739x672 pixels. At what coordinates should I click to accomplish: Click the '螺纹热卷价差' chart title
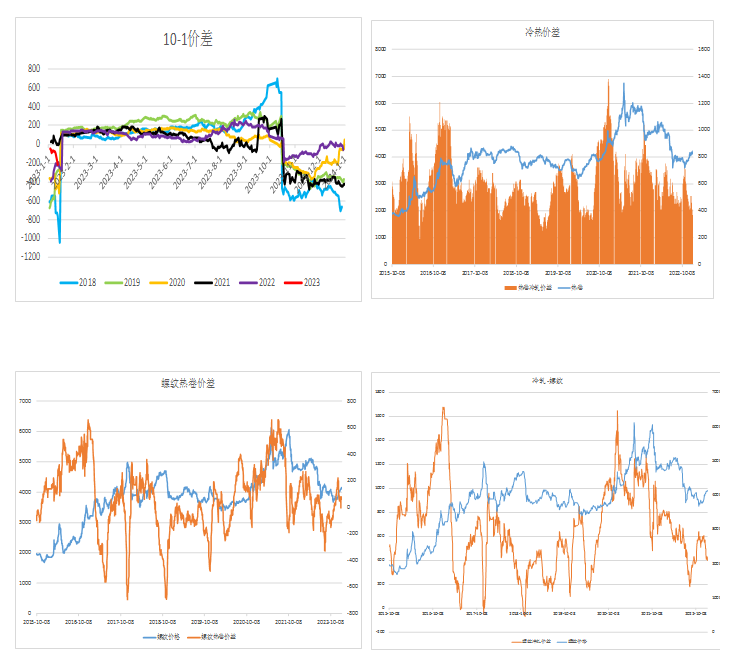pyautogui.click(x=188, y=383)
